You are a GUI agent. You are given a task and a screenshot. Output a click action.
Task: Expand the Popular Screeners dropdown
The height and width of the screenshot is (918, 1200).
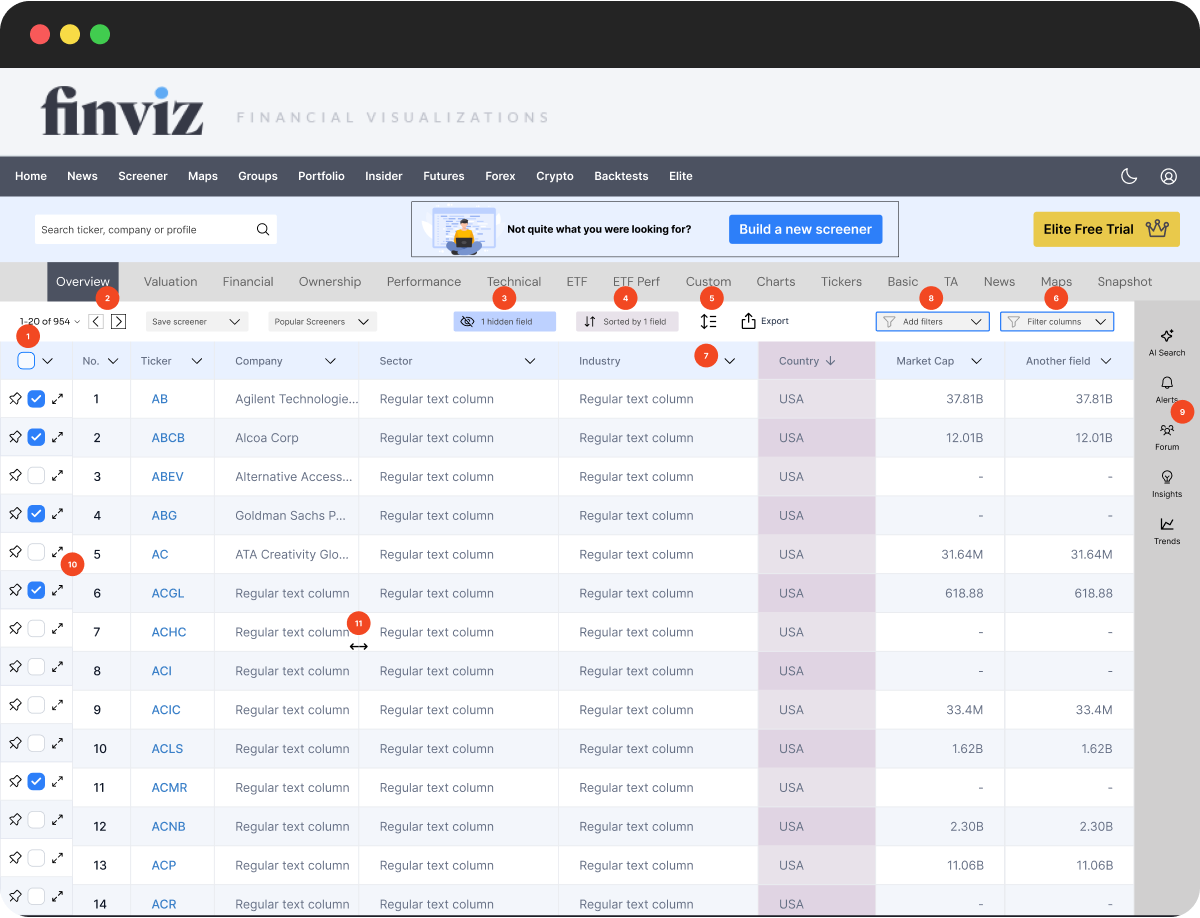(x=322, y=322)
